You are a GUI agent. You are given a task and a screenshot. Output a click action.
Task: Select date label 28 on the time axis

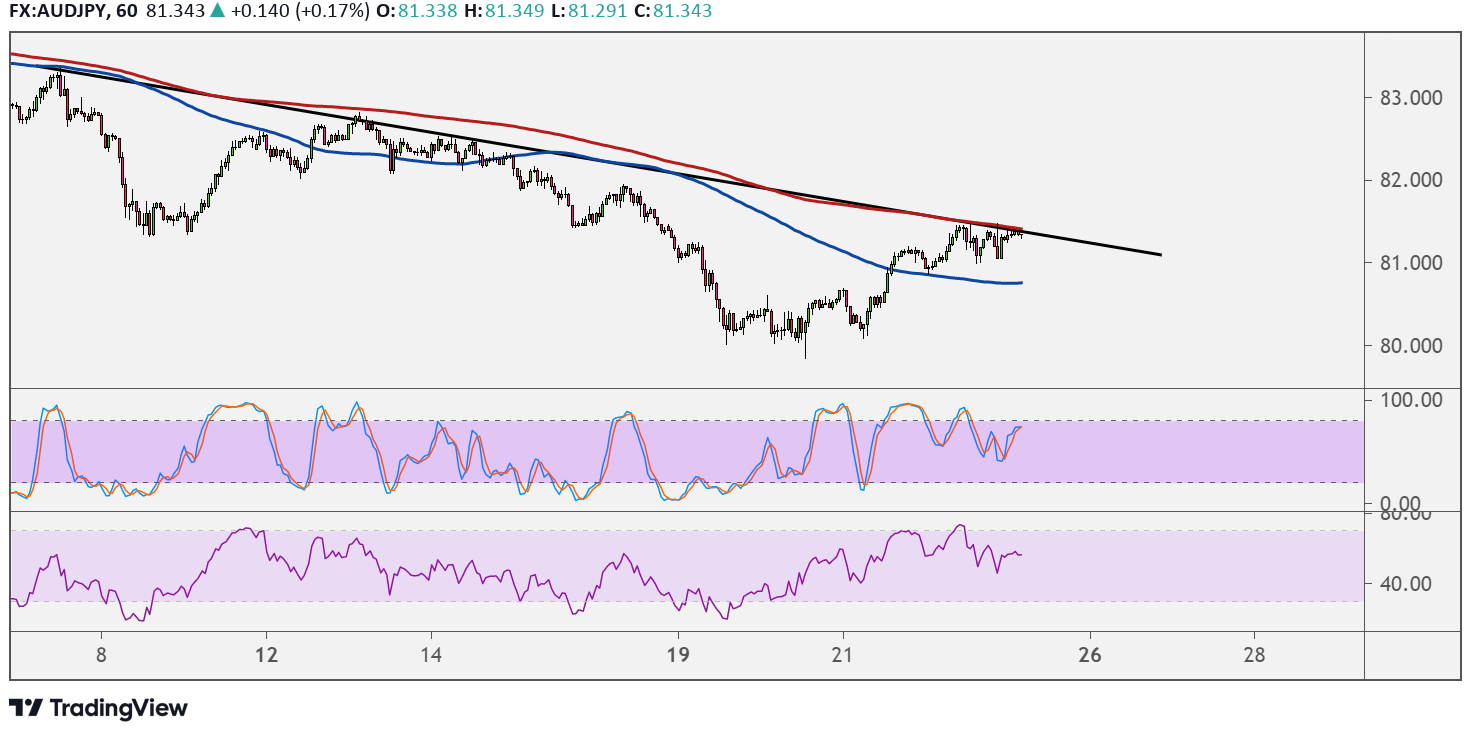point(1254,655)
